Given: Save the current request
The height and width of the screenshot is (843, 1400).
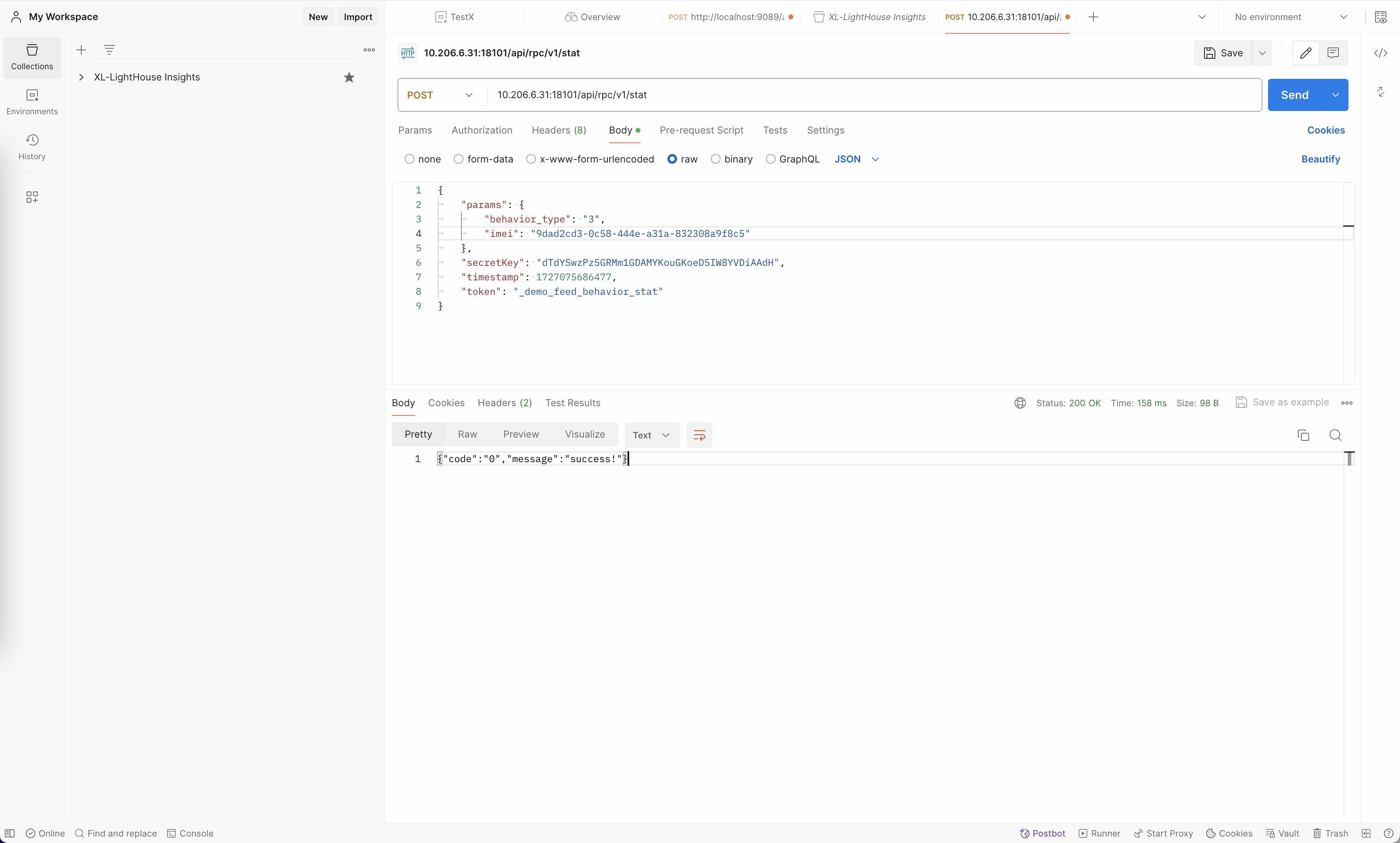Looking at the screenshot, I should [x=1223, y=53].
